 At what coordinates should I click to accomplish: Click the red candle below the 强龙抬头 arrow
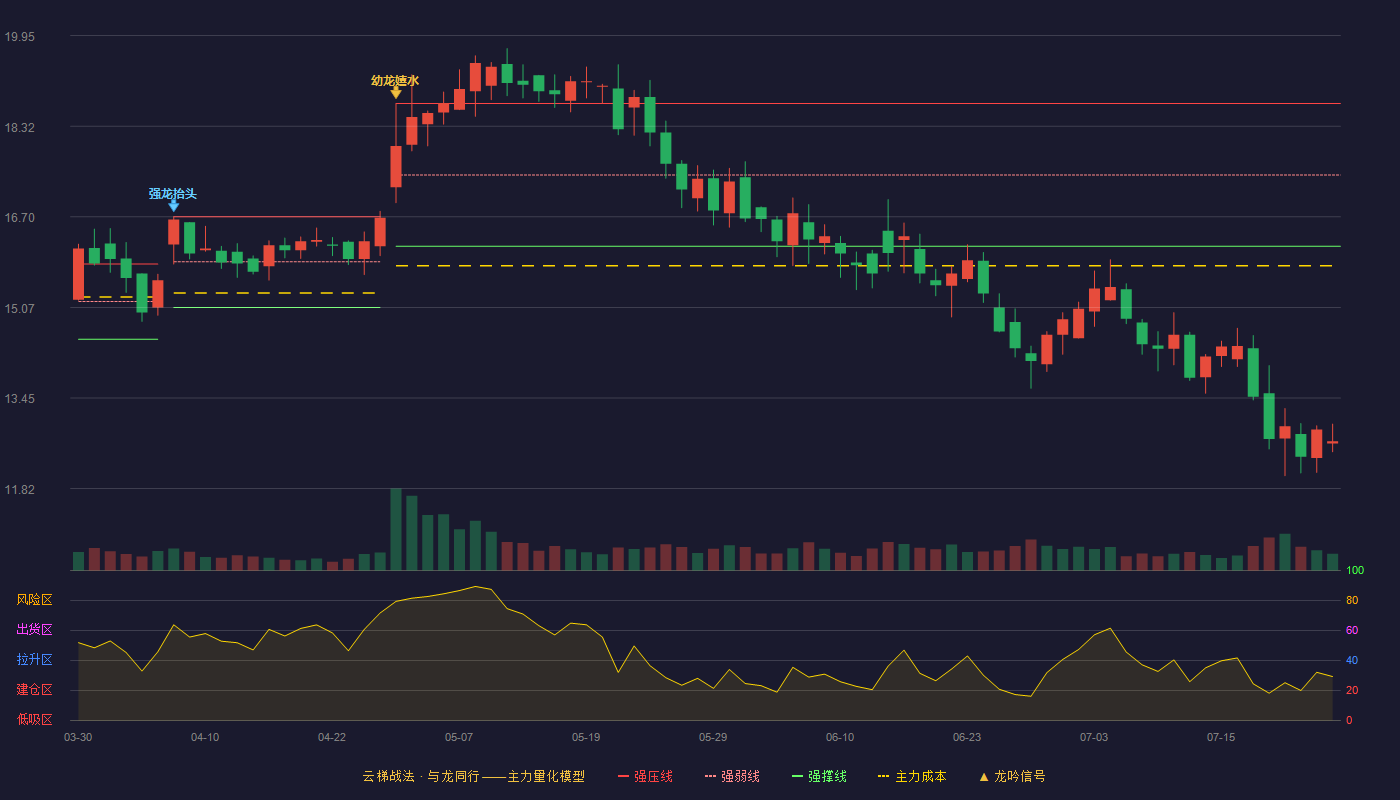tap(174, 232)
